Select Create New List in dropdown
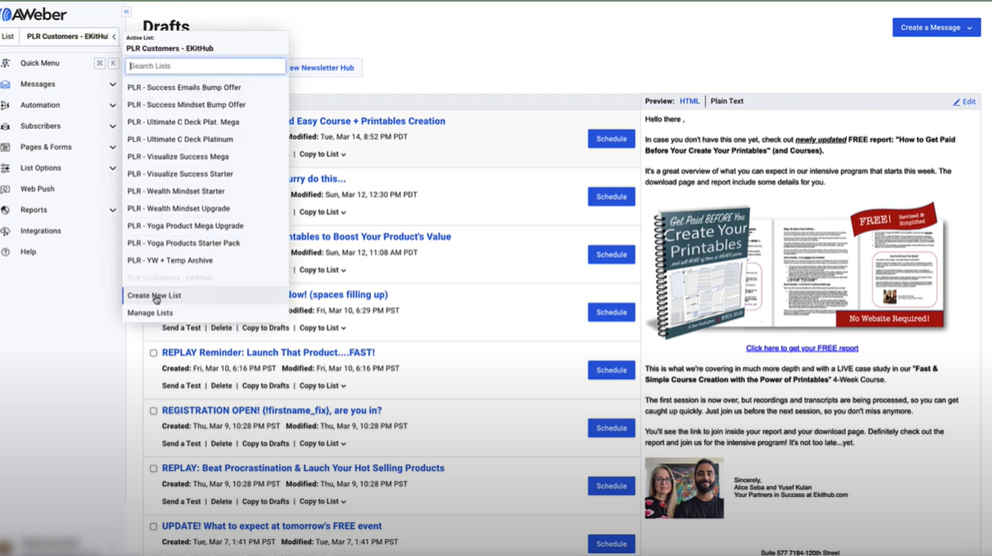Image resolution: width=992 pixels, height=556 pixels. click(x=206, y=295)
